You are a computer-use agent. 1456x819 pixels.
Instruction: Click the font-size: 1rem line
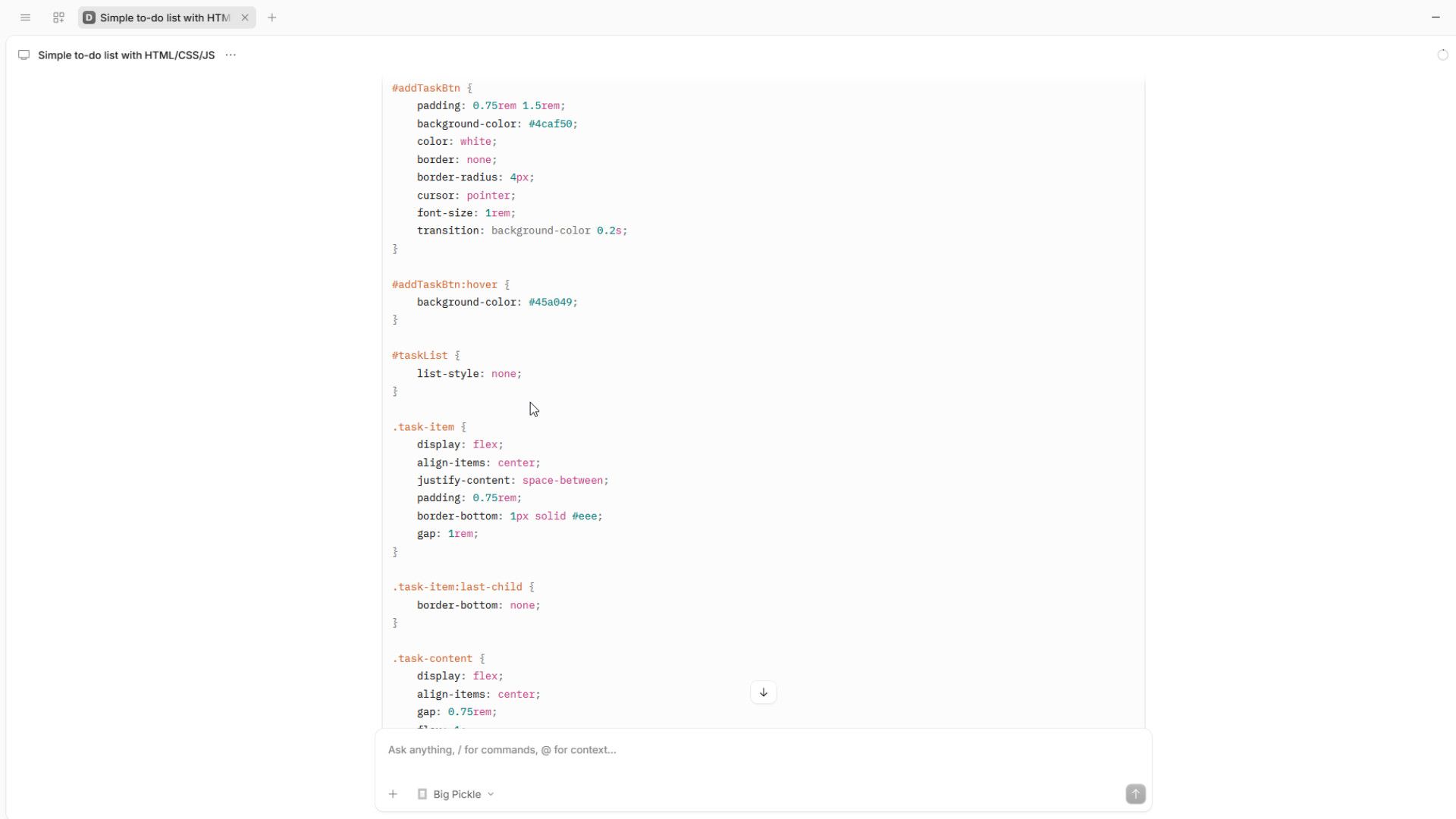pos(466,213)
